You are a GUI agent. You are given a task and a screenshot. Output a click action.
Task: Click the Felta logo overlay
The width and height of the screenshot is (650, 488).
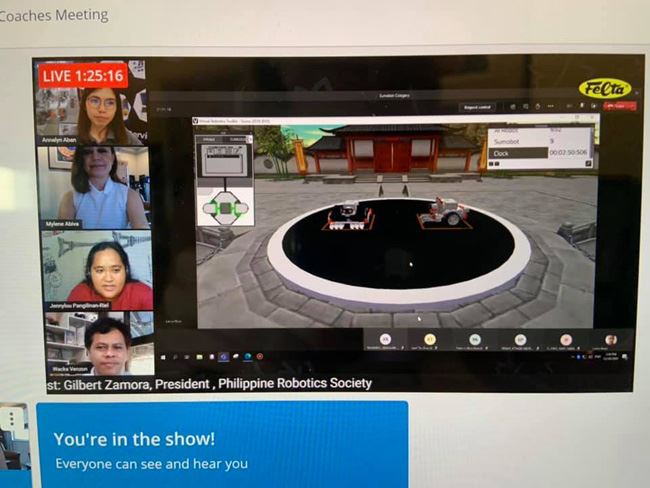[x=605, y=88]
